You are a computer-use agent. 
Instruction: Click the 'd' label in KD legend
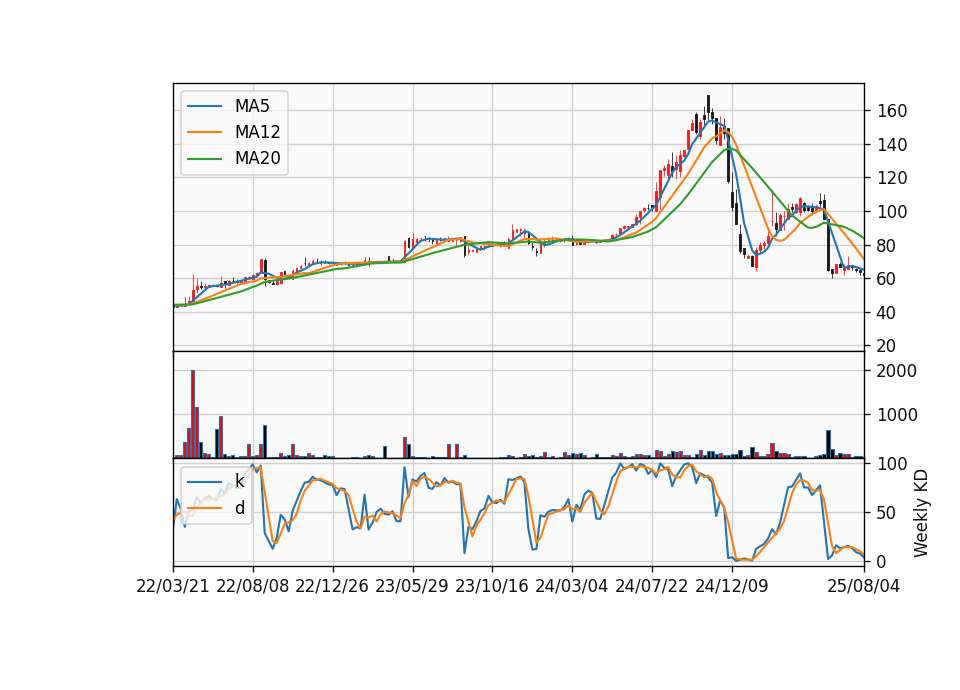pyautogui.click(x=239, y=508)
